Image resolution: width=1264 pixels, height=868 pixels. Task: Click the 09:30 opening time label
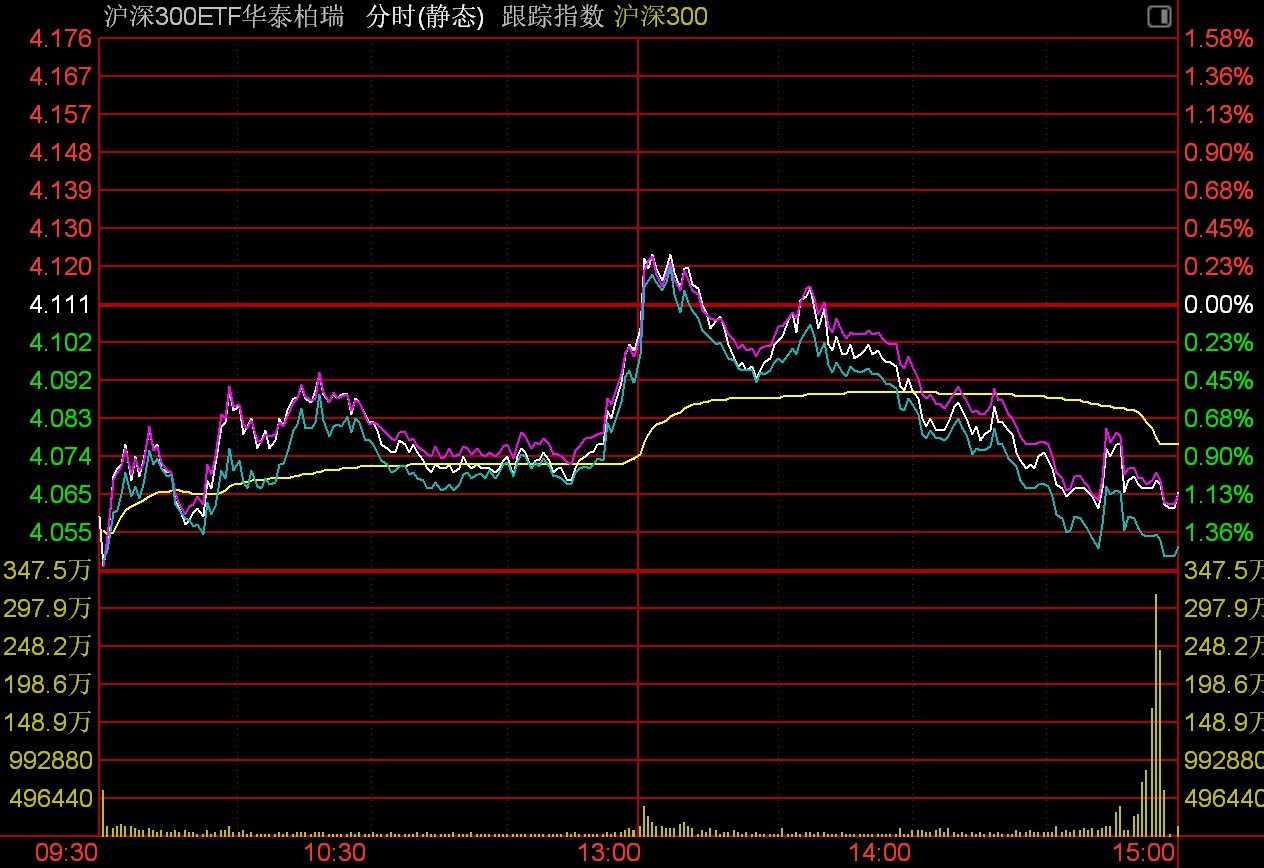pyautogui.click(x=67, y=853)
